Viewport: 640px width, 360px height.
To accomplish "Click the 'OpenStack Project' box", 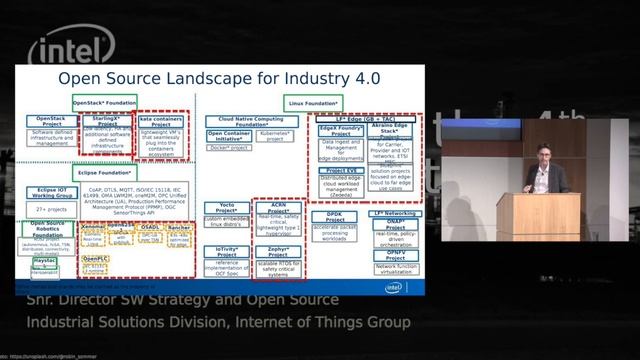I will (52, 121).
